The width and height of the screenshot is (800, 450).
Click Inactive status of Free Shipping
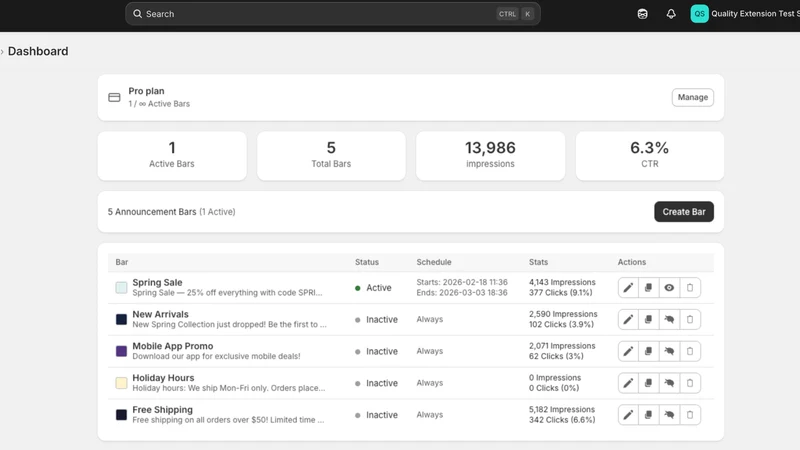coord(377,415)
